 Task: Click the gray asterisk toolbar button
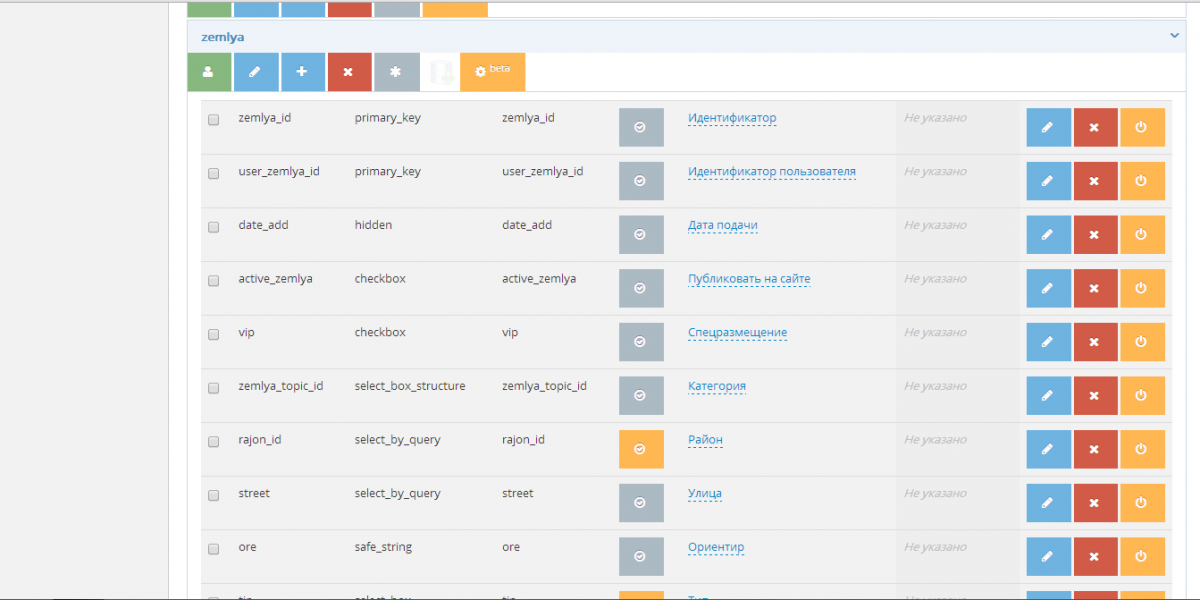tap(396, 72)
